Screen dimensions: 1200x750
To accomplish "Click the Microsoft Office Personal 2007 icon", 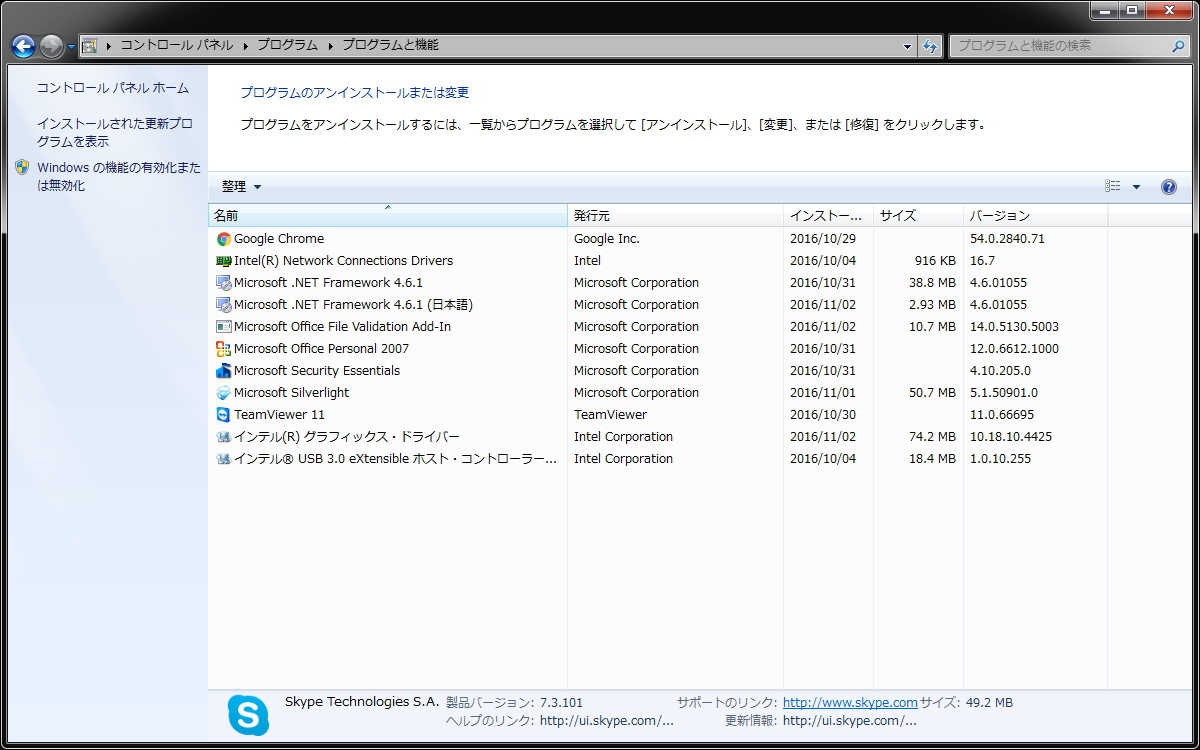I will [x=224, y=349].
